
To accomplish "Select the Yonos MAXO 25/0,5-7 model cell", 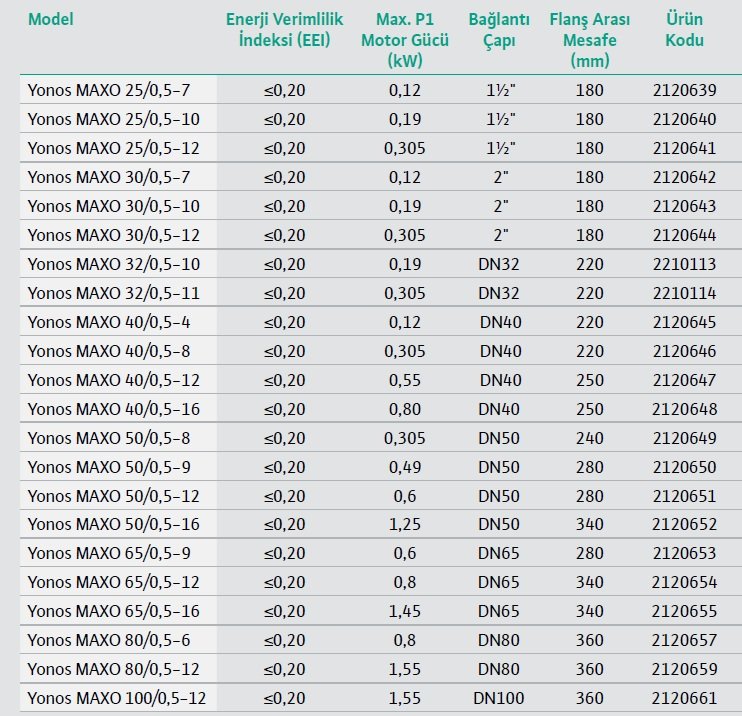I will pos(109,91).
